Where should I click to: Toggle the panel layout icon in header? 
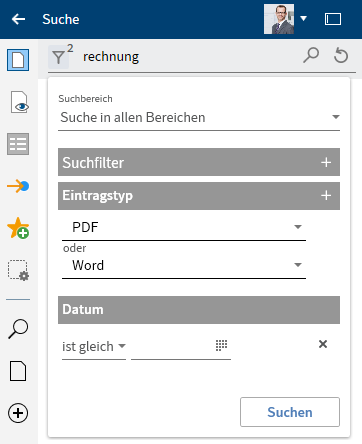point(333,19)
